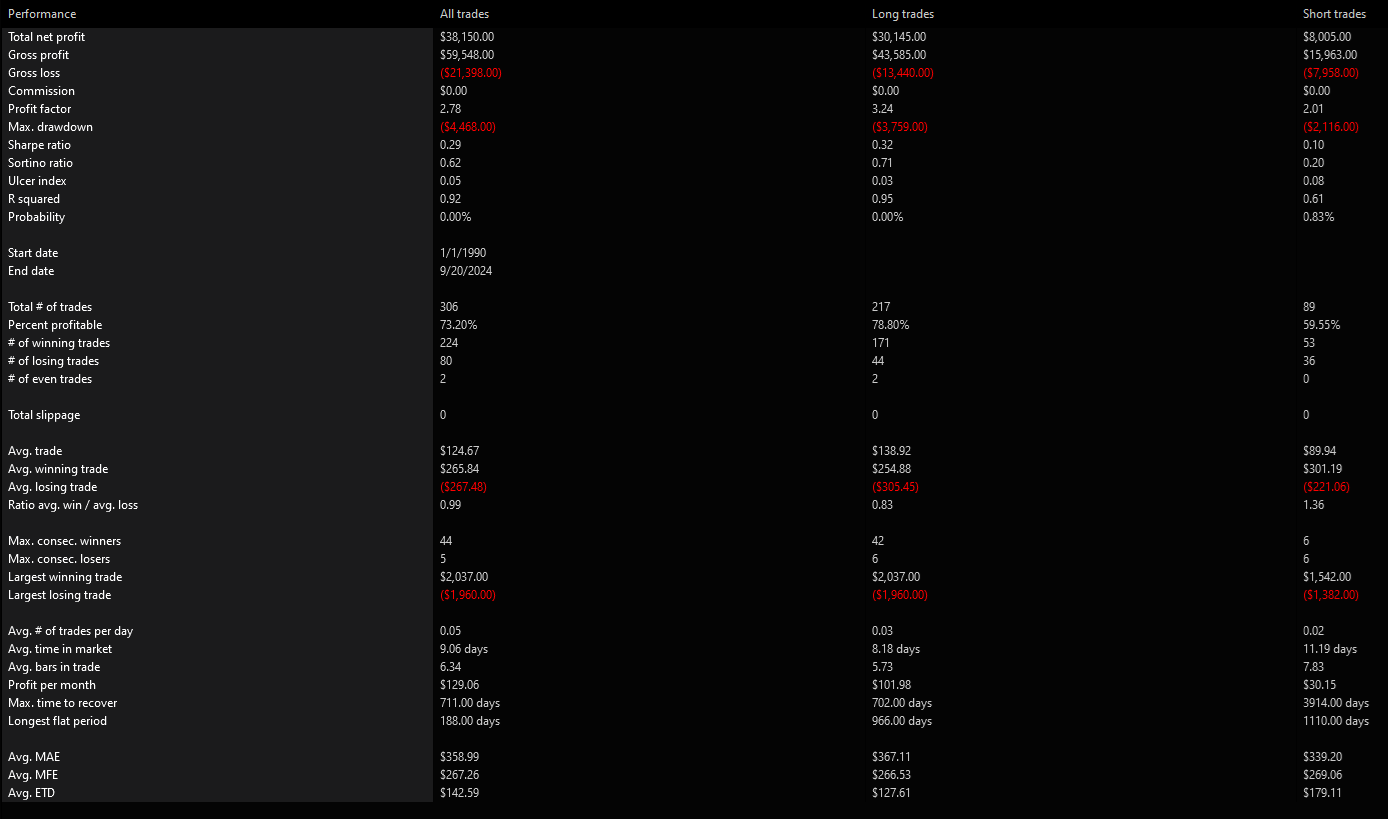
Task: Click the Start date value 1/1/1990
Action: 463,253
